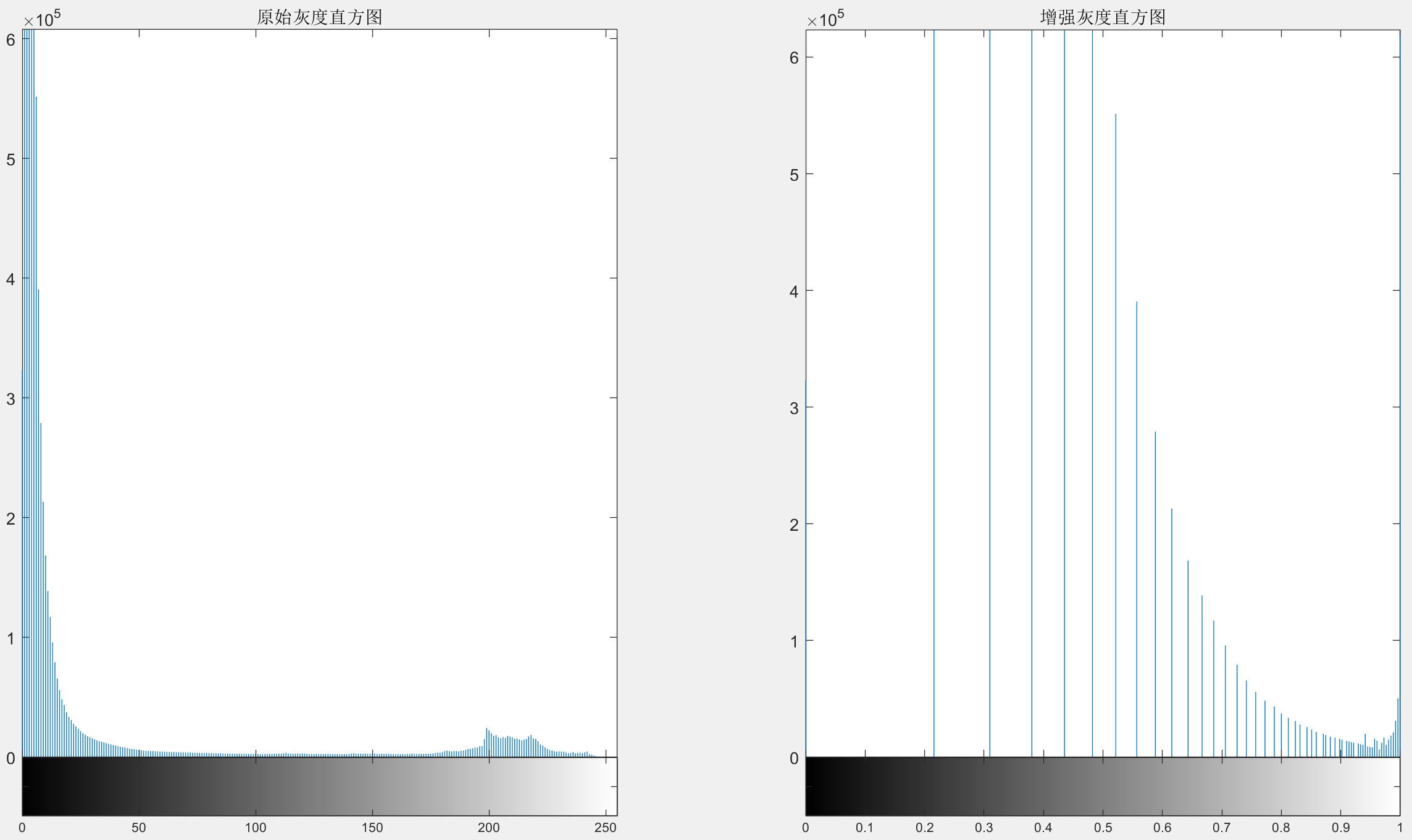Viewport: 1412px width, 840px height.
Task: Click x-axis tick label 200 on left plot
Action: point(488,828)
